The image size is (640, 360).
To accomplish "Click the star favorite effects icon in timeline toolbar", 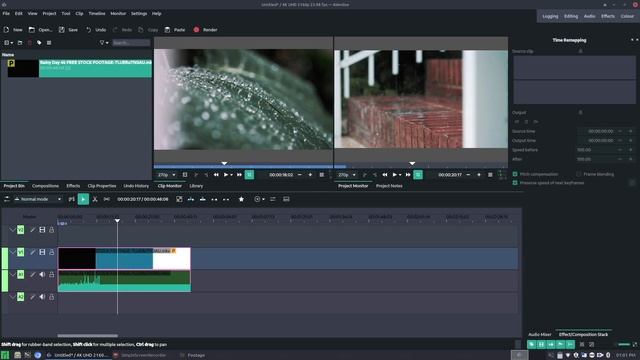I will click(x=241, y=199).
